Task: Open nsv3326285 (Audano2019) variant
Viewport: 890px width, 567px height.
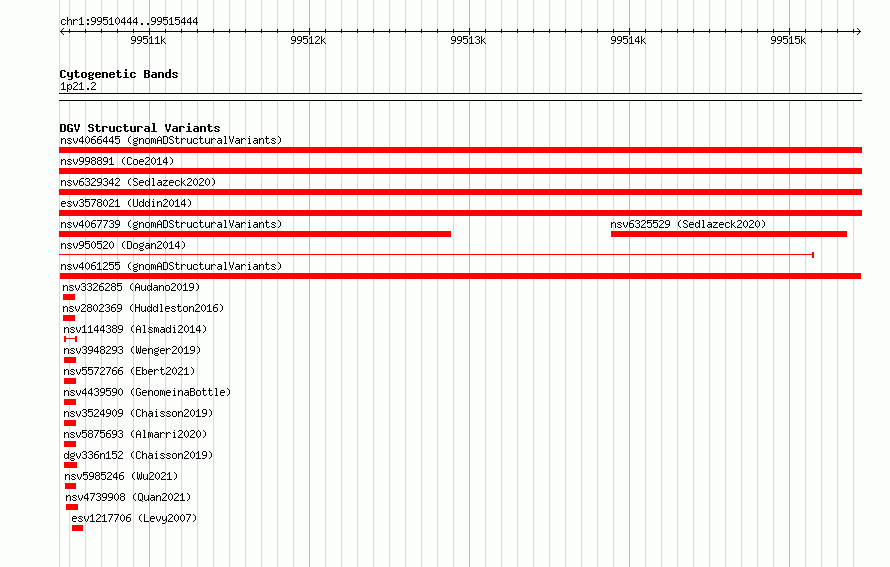Action: 131,287
